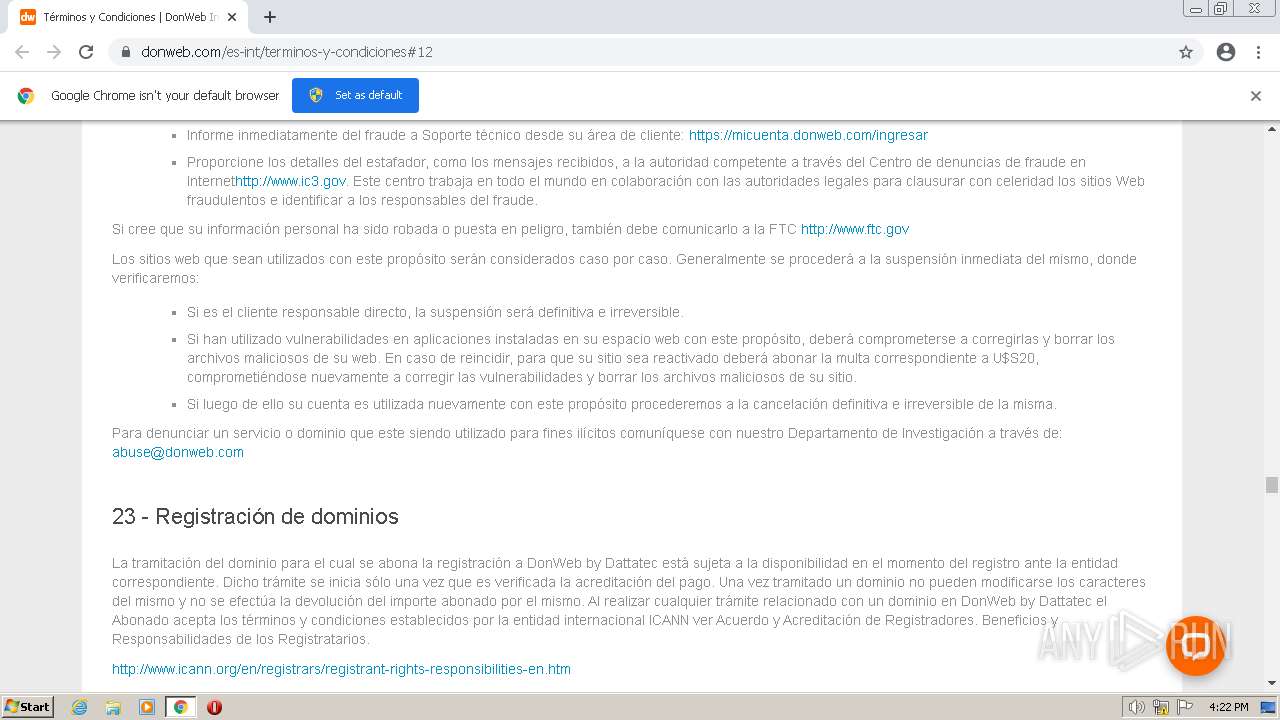The height and width of the screenshot is (720, 1280).
Task: Click the volume speaker tray icon
Action: [1137, 707]
